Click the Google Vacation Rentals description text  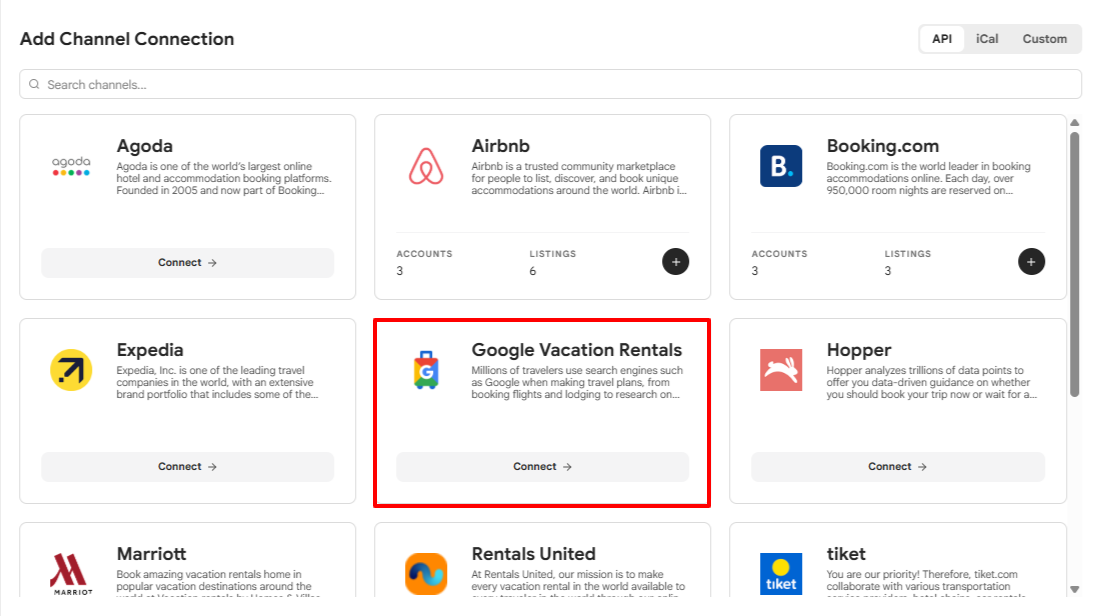(x=577, y=383)
